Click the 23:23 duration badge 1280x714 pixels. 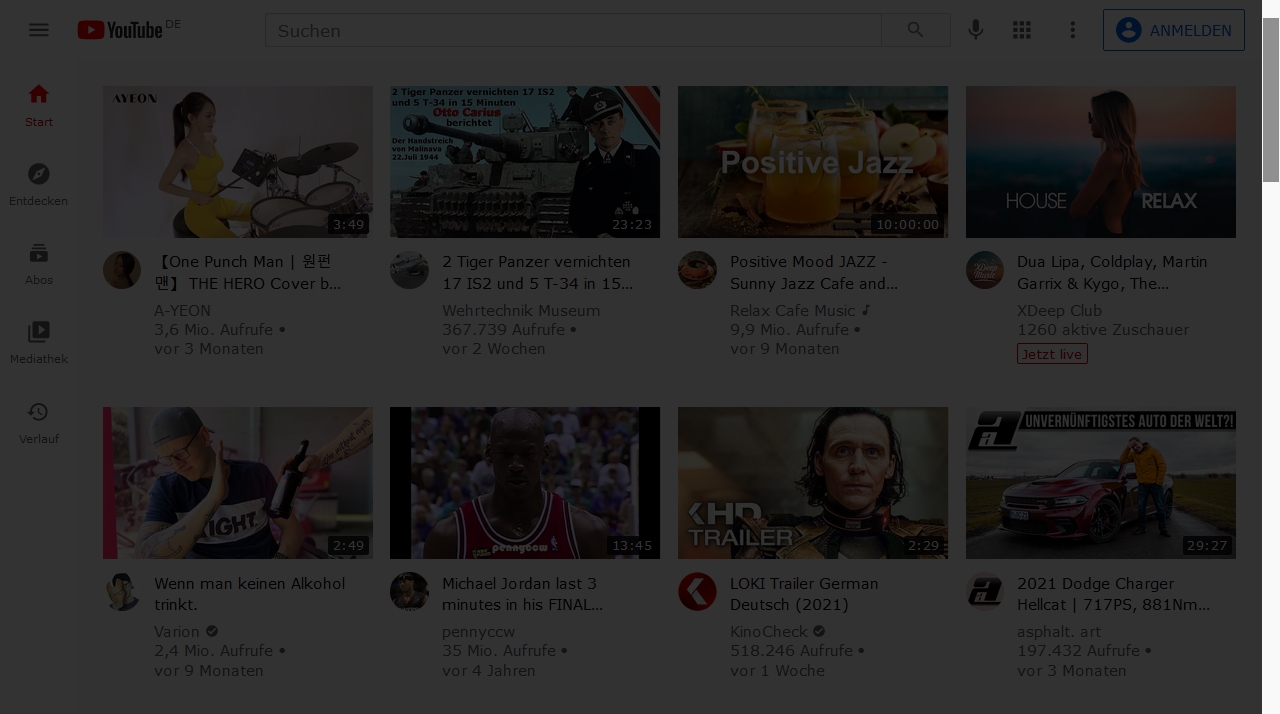click(632, 224)
